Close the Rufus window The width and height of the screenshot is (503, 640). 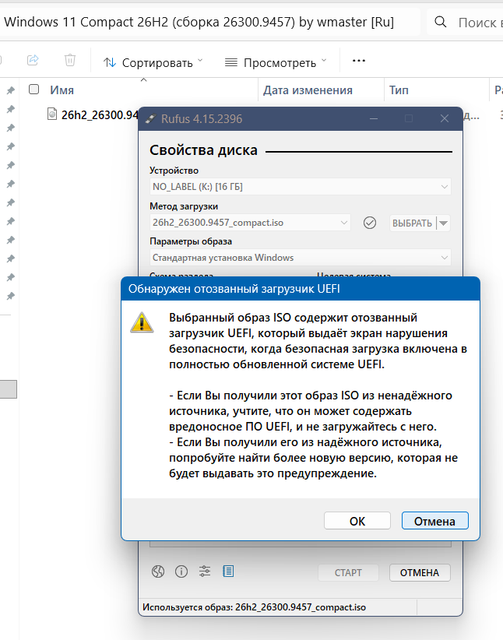click(445, 119)
